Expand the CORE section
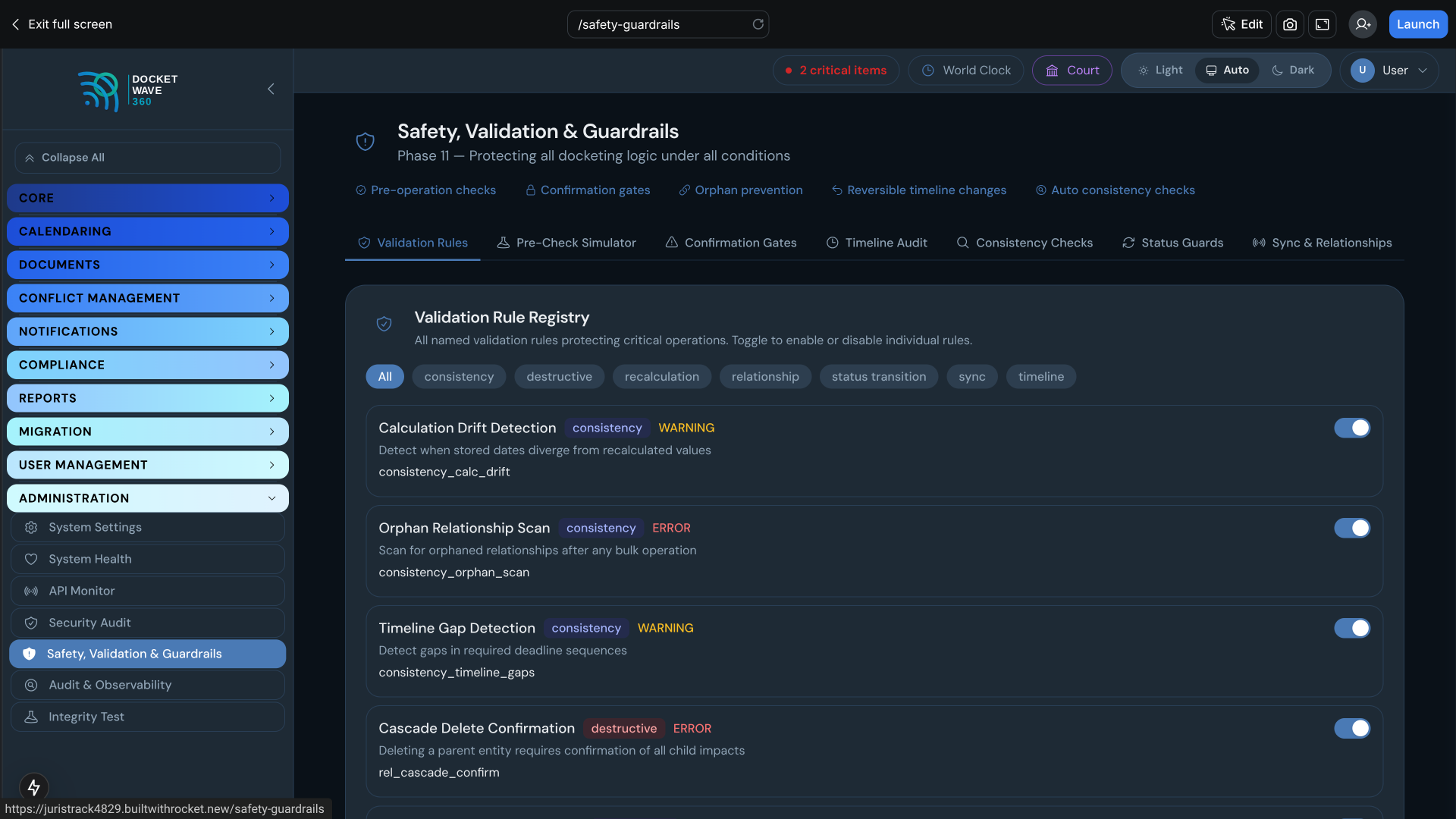The image size is (1456, 819). point(148,198)
